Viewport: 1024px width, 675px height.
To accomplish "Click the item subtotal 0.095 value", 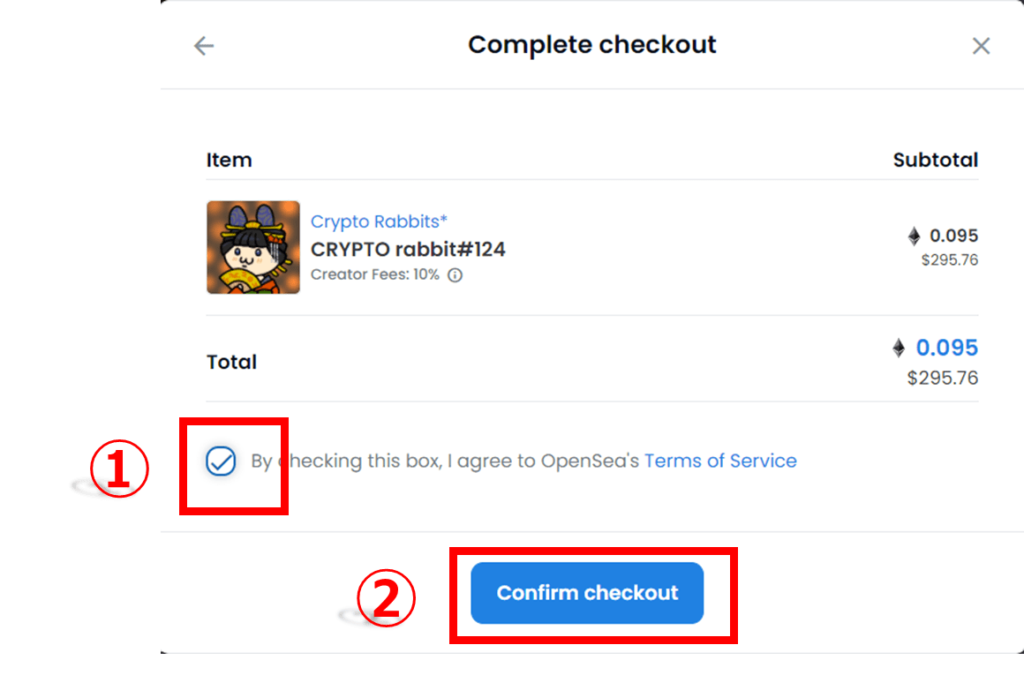I will (x=953, y=236).
